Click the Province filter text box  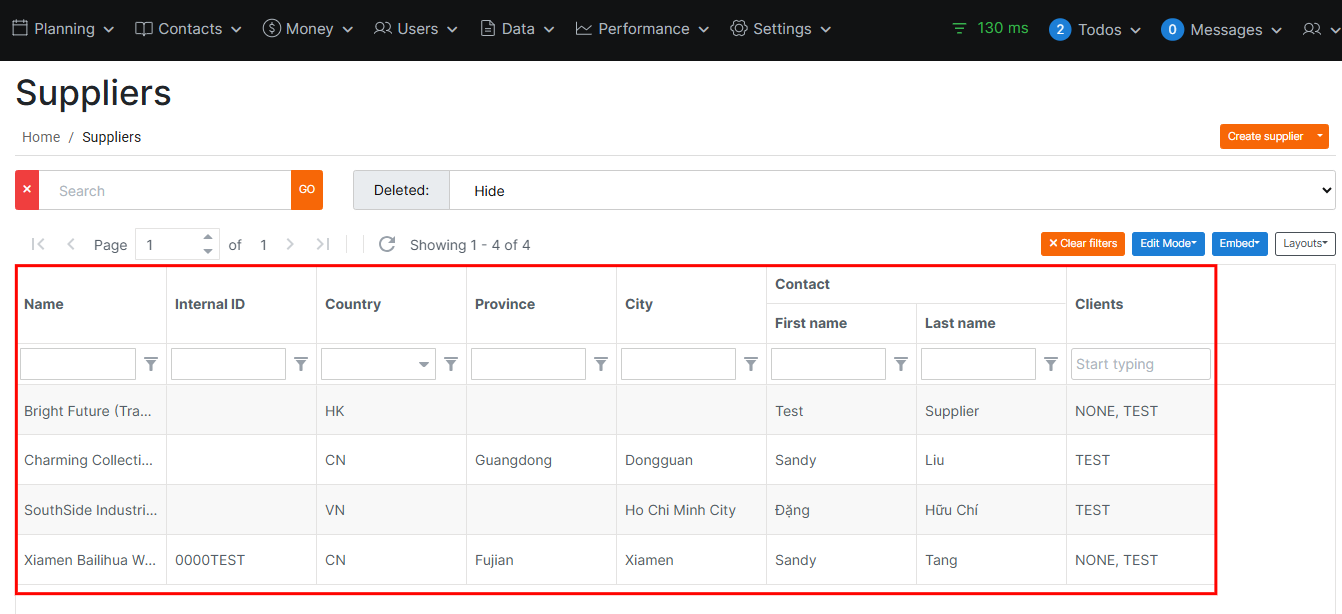[x=528, y=364]
